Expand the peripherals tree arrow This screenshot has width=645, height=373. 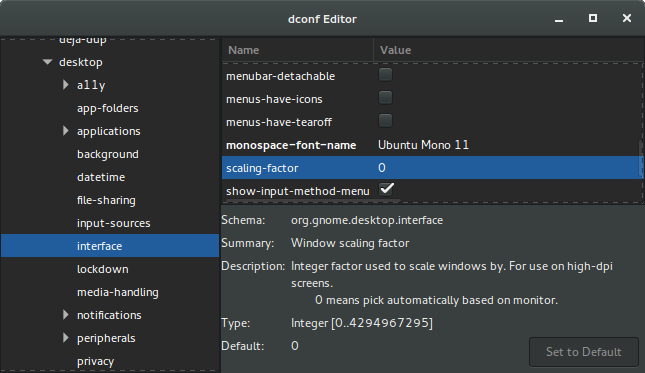click(66, 338)
